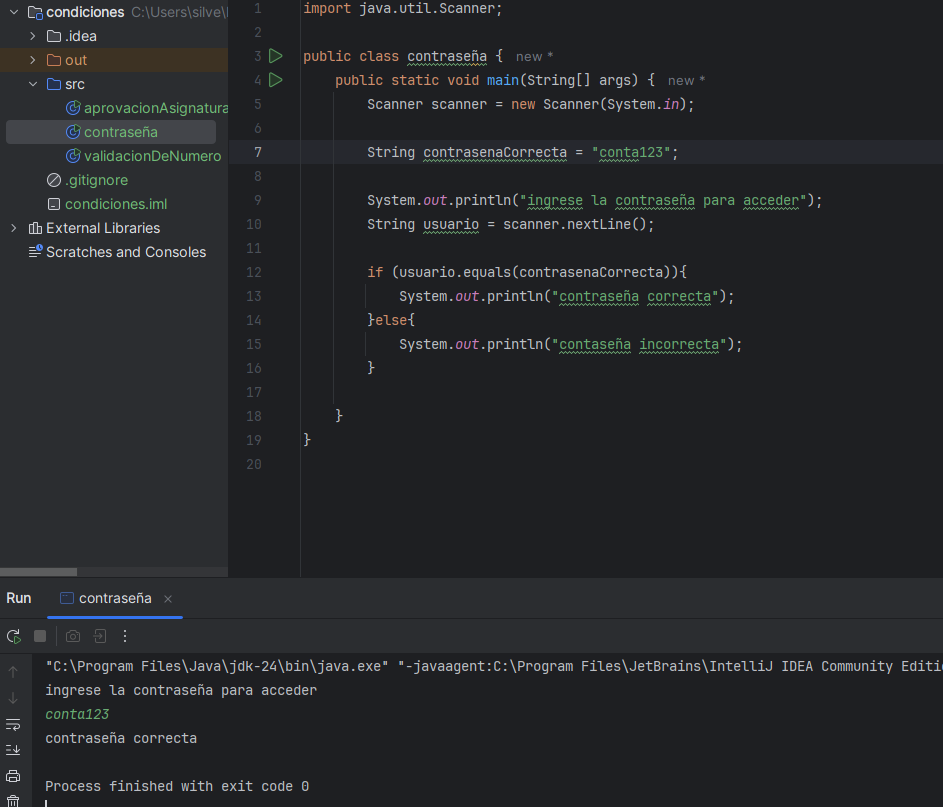This screenshot has width=943, height=807.
Task: Click the "new *" hint after main method
Action: (x=687, y=81)
